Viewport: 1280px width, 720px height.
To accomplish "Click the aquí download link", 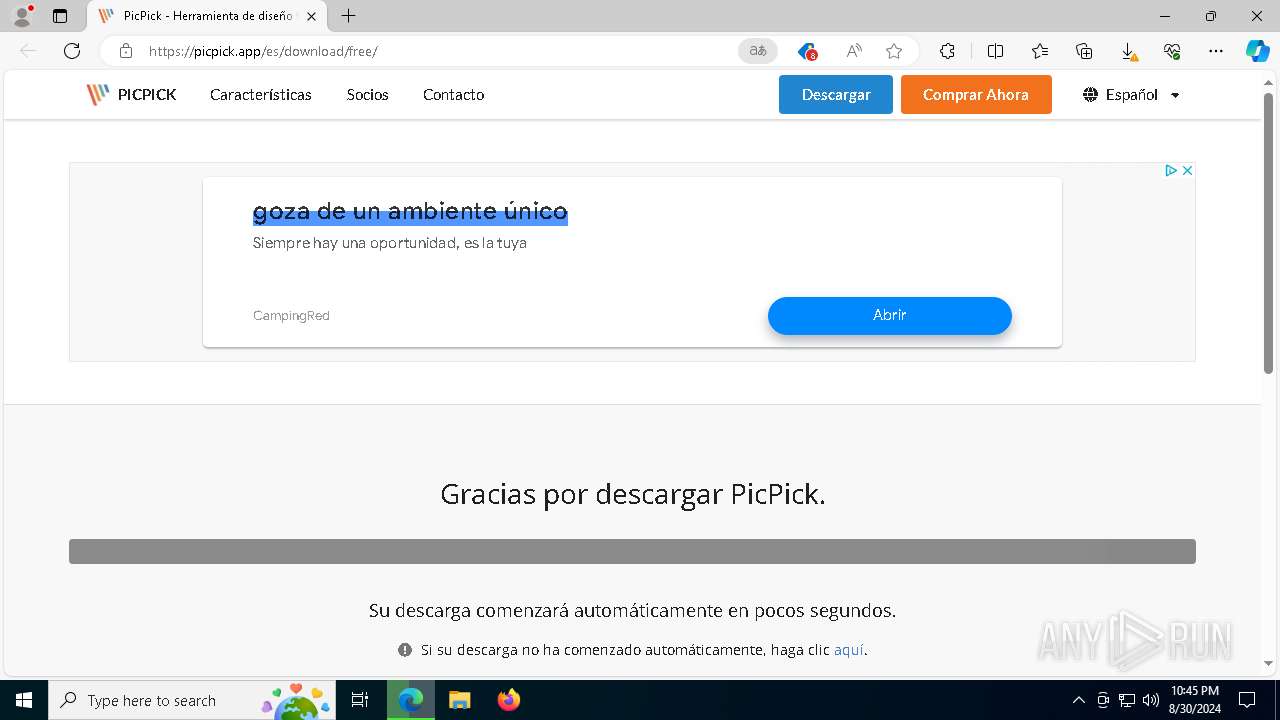I will 848,650.
